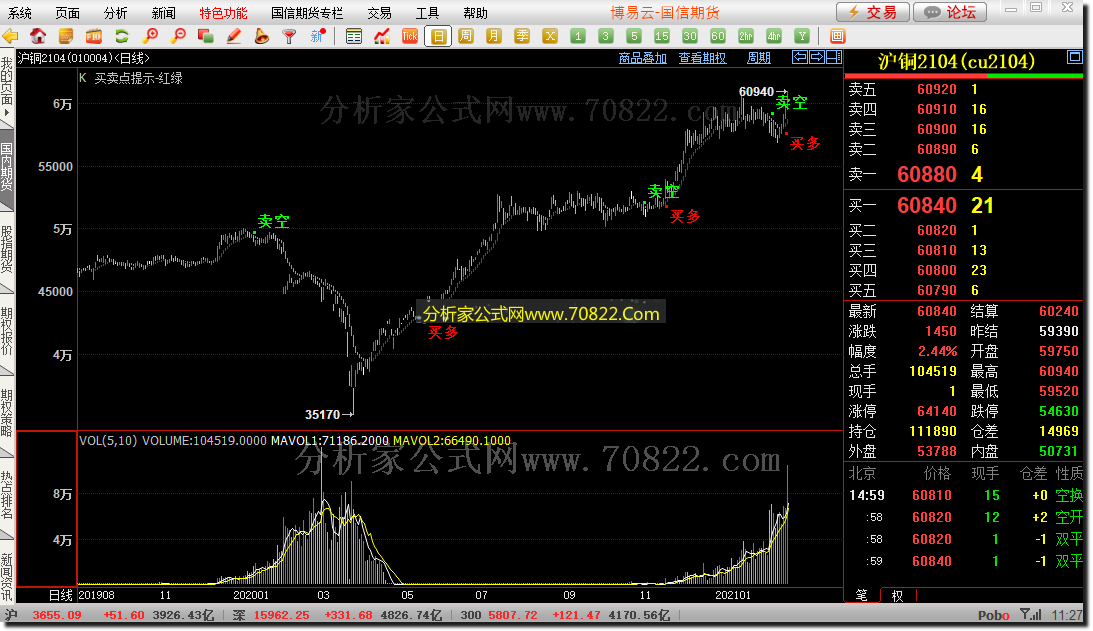1093x631 pixels.
Task: Open the 帮助 menu
Action: (475, 13)
